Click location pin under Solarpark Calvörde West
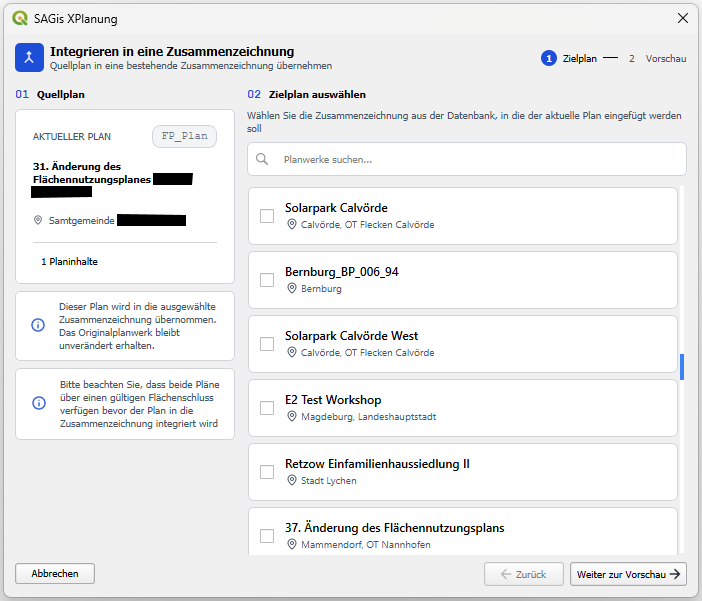Screen dimensions: 702x601 pyautogui.click(x=292, y=352)
